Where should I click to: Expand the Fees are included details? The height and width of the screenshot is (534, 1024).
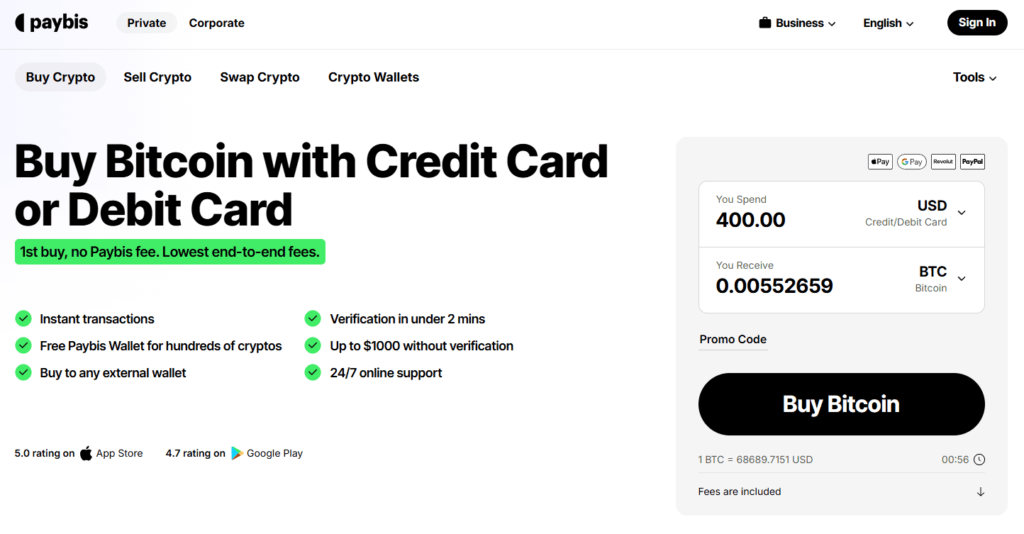980,492
